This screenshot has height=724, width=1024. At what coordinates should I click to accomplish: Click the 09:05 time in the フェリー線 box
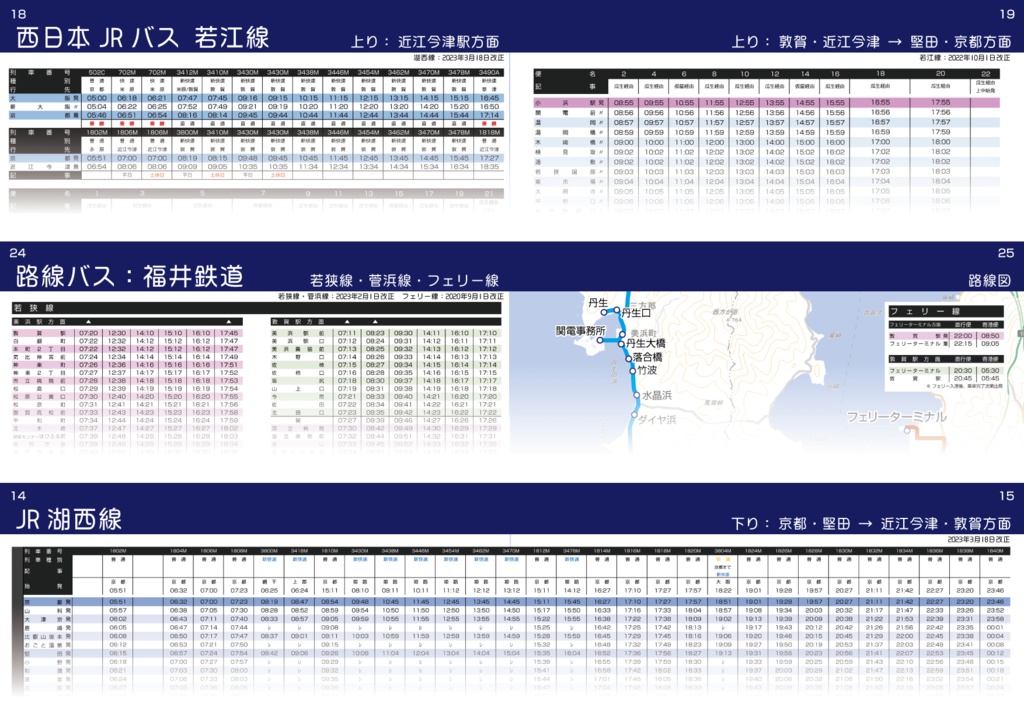990,343
